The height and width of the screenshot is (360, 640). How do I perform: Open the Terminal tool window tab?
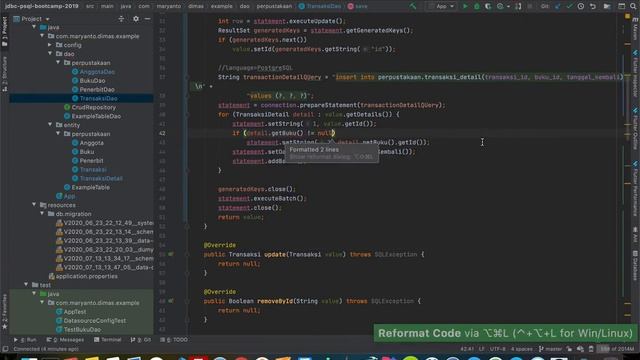108,340
